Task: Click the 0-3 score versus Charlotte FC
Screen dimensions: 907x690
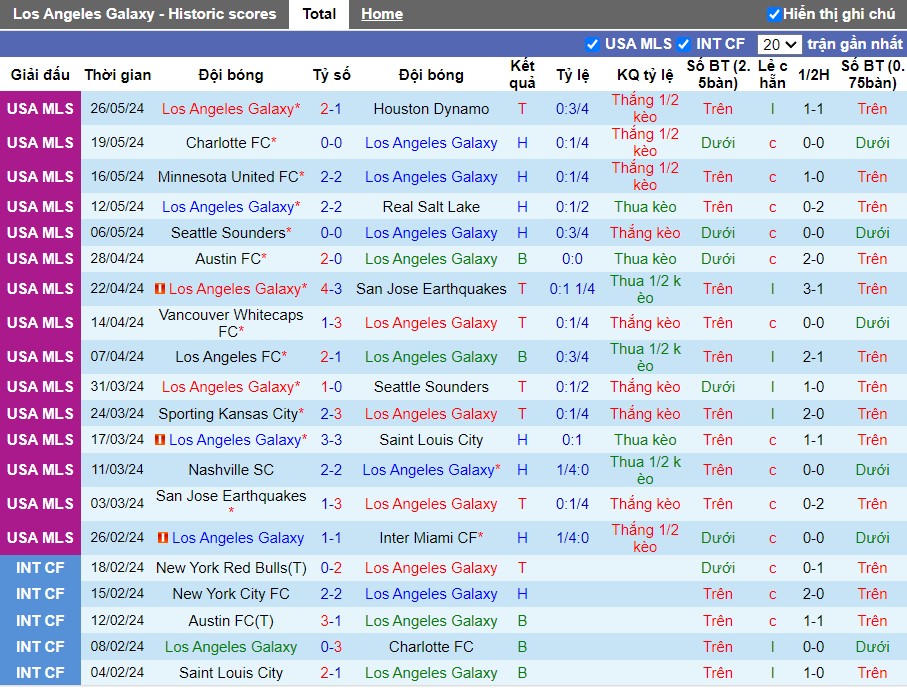Action: [331, 647]
